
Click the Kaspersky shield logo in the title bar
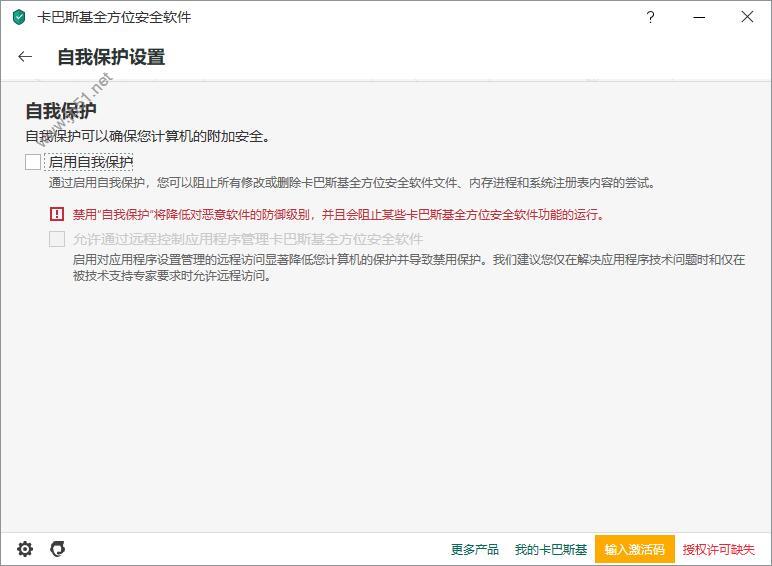(19, 17)
